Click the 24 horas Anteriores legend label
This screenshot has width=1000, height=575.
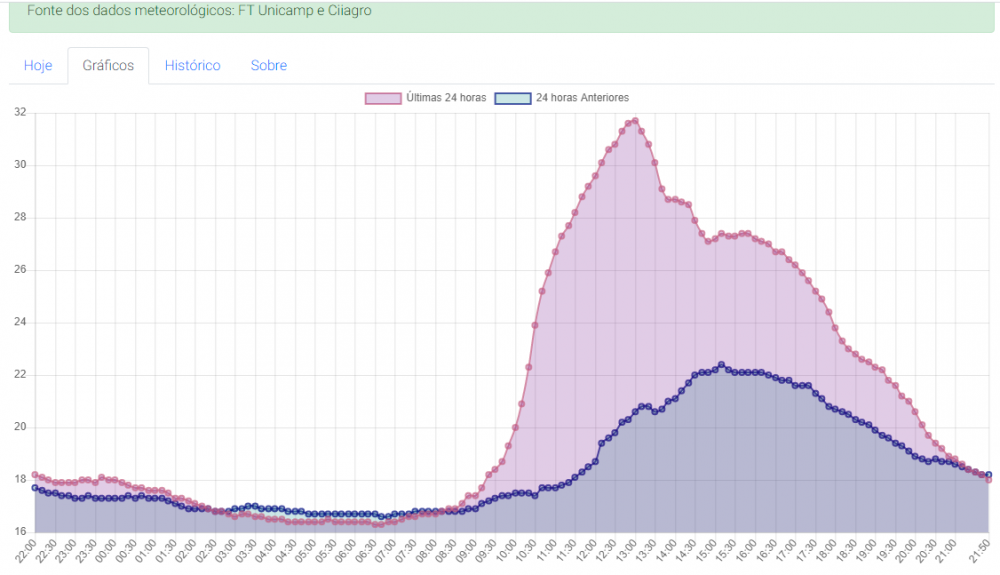(582, 98)
